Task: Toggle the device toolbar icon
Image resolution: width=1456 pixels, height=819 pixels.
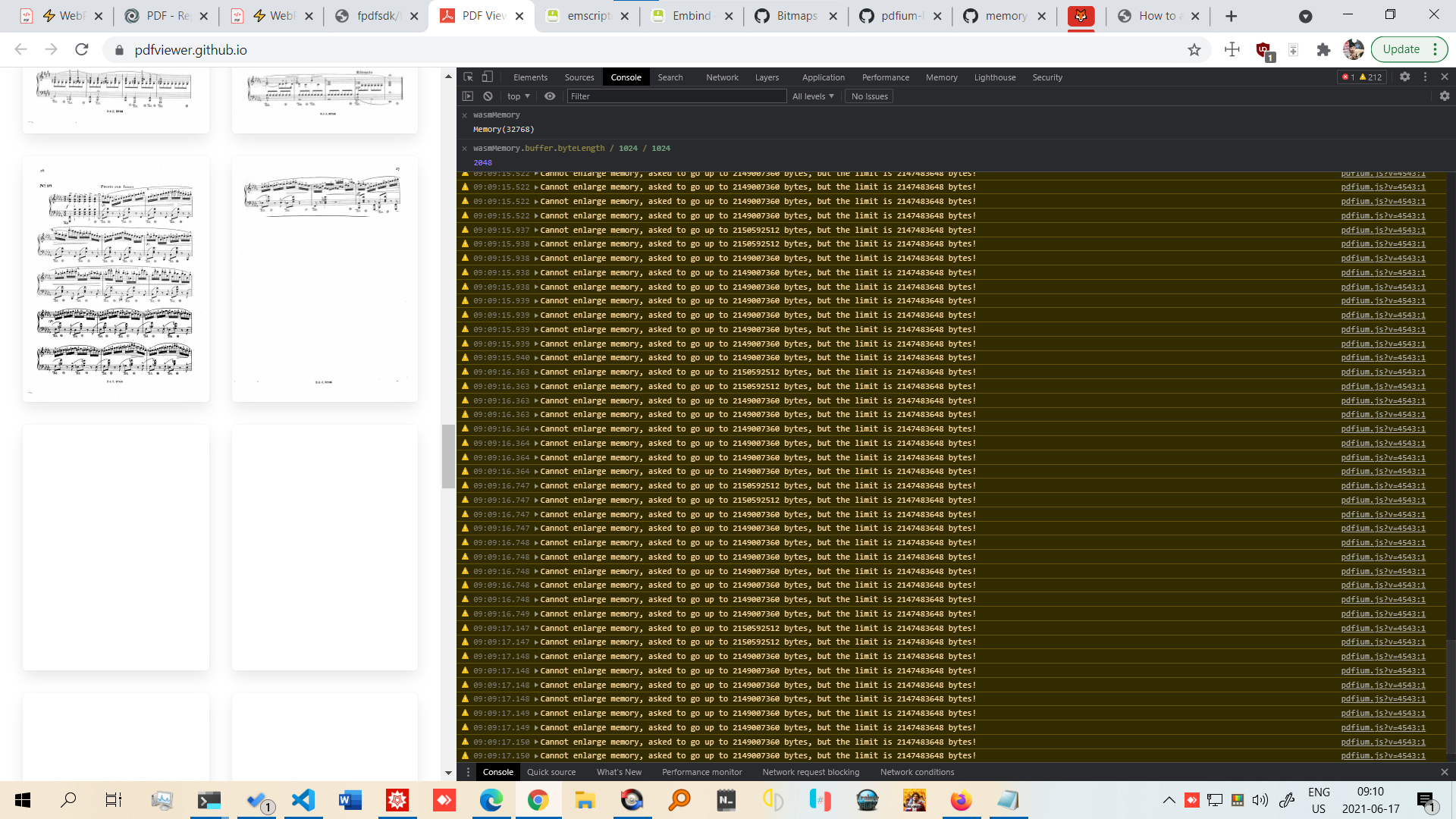Action: pos(488,77)
